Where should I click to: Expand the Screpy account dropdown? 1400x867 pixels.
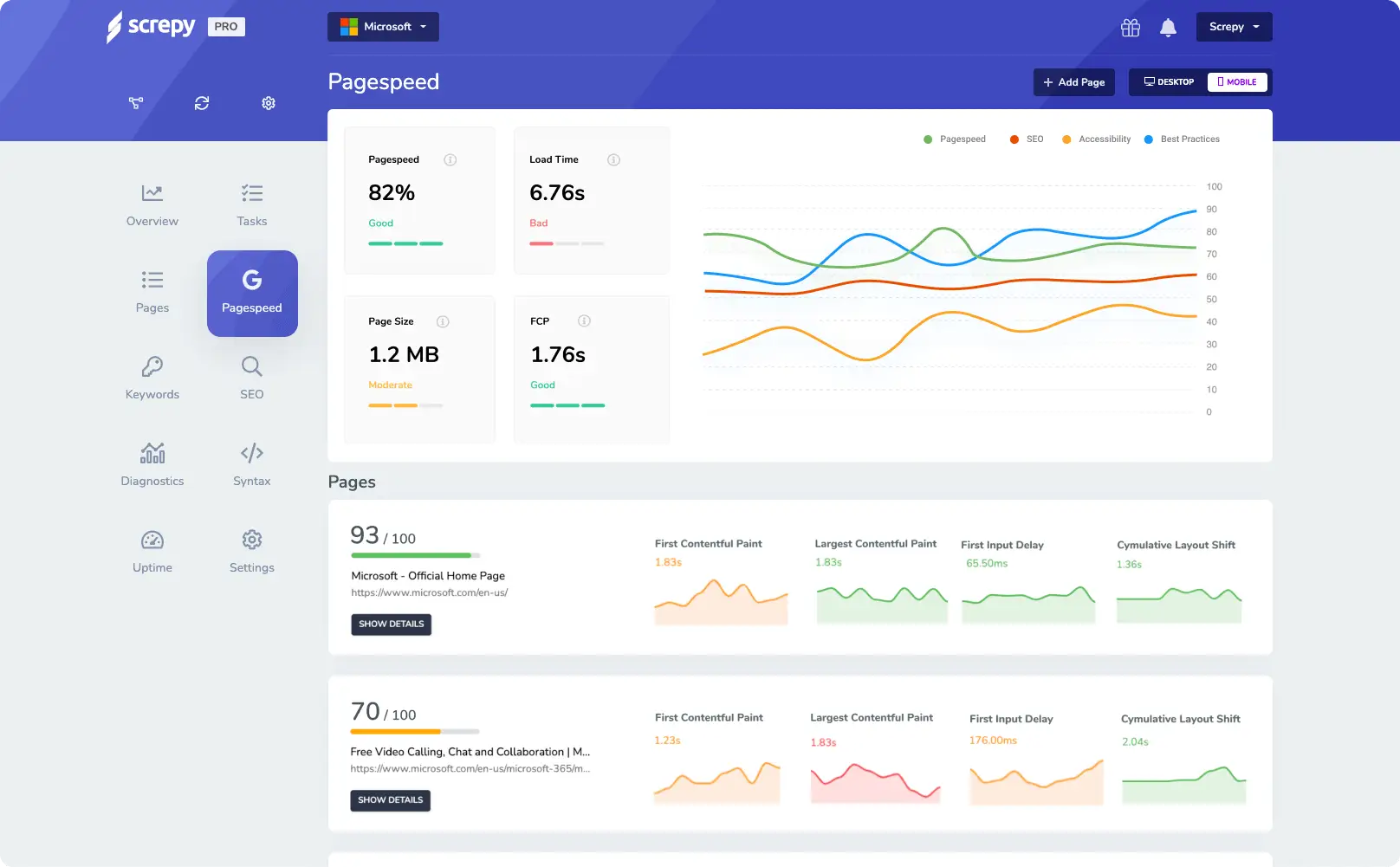1235,27
